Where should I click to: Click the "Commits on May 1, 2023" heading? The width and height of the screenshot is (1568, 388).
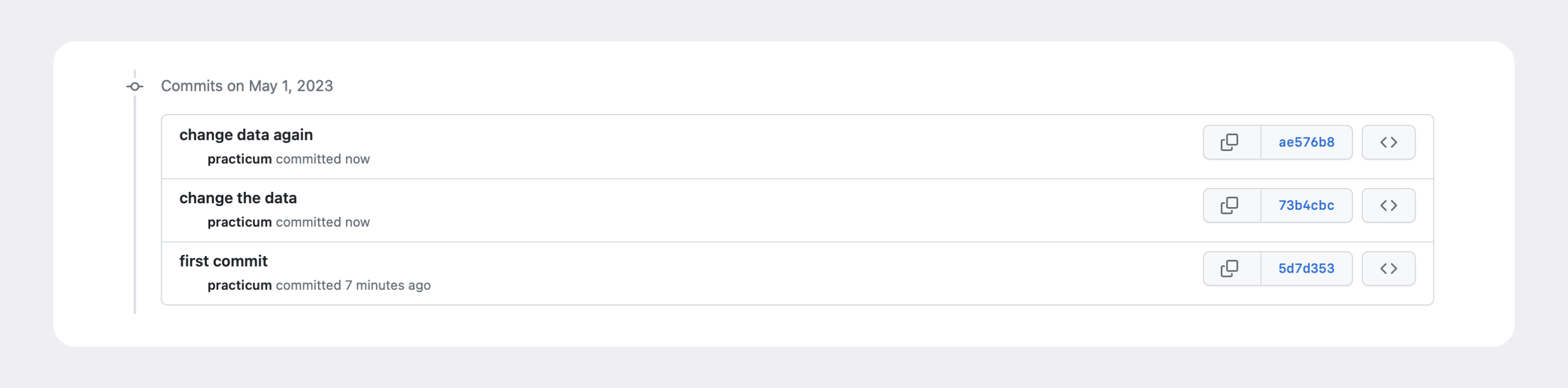click(247, 86)
